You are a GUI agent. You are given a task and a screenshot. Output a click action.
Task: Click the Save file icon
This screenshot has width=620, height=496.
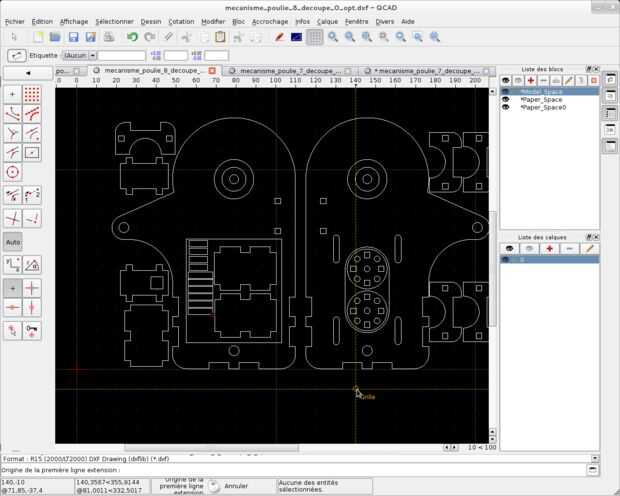point(72,37)
